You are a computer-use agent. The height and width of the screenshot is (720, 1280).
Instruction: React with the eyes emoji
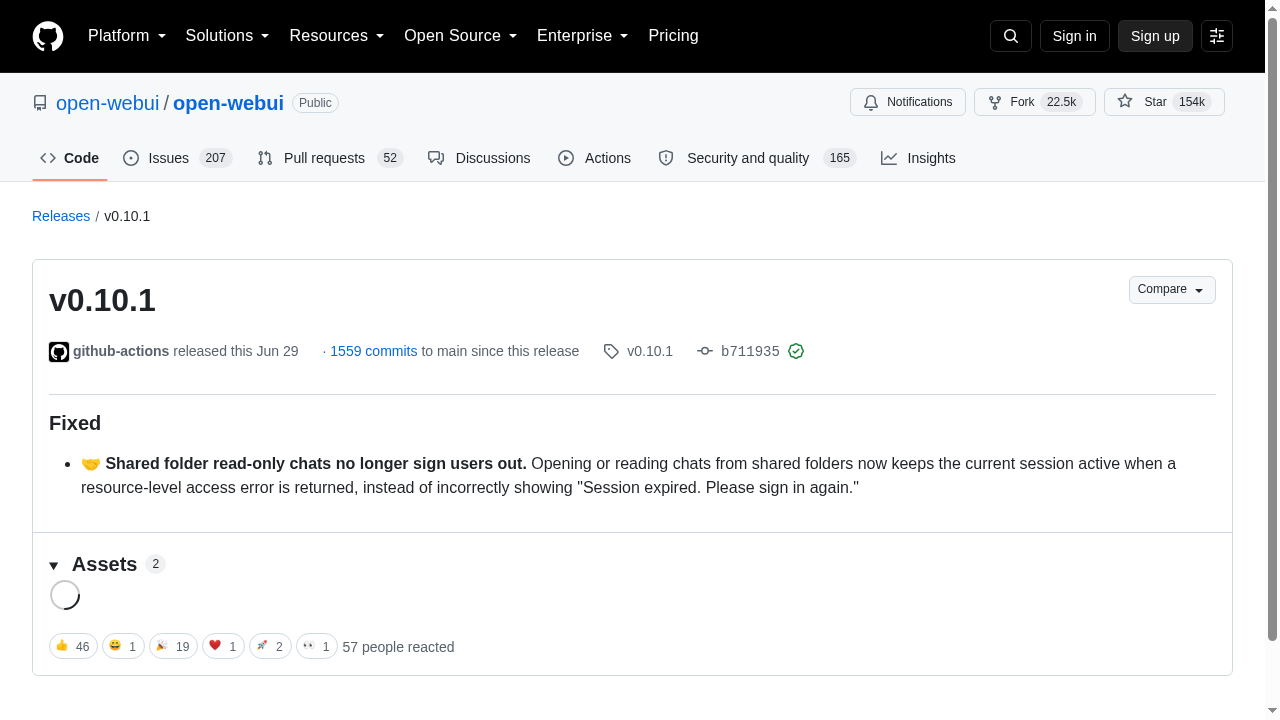coord(317,647)
